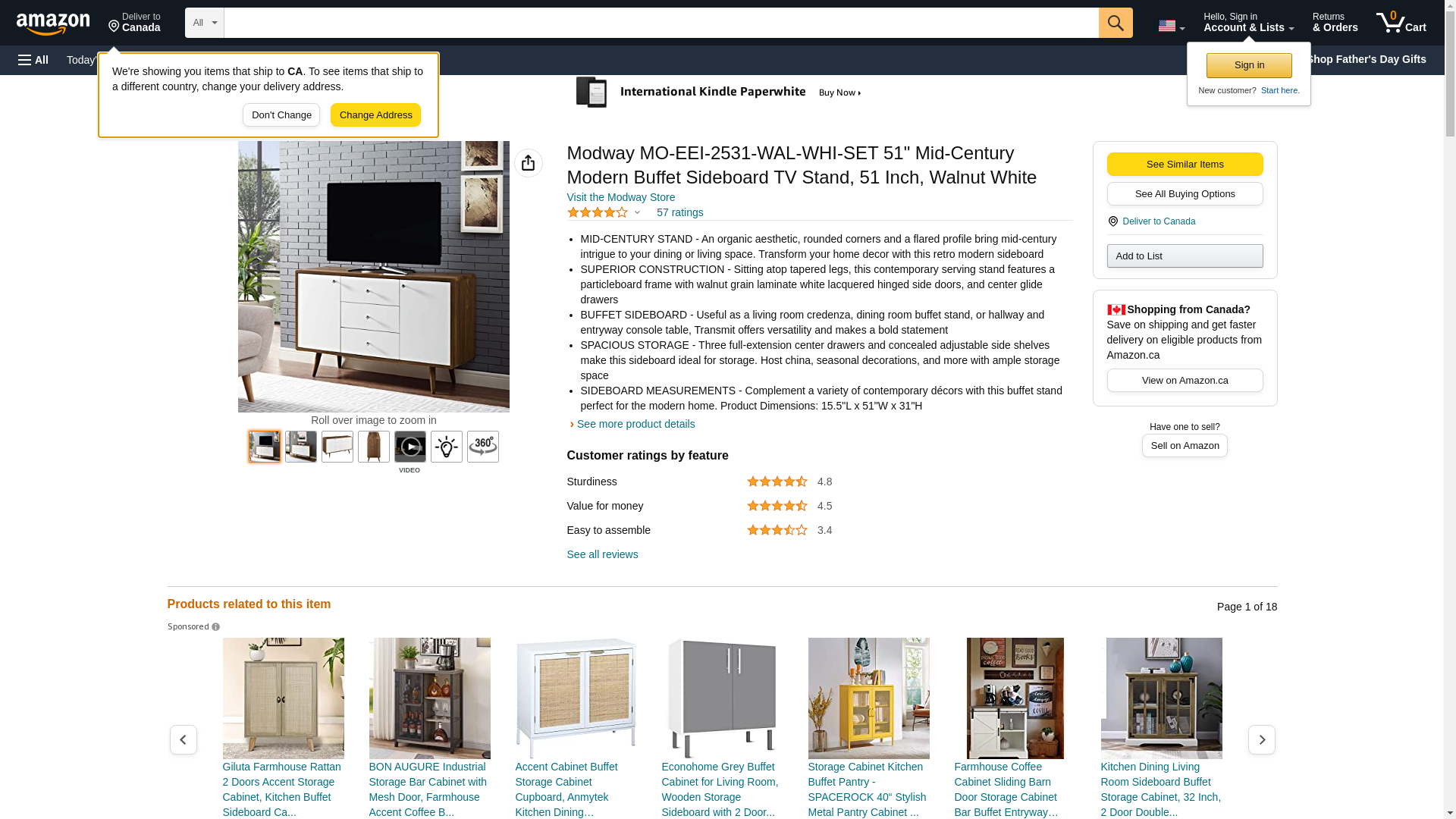
Task: Click the share icon beside product image
Action: click(x=529, y=163)
